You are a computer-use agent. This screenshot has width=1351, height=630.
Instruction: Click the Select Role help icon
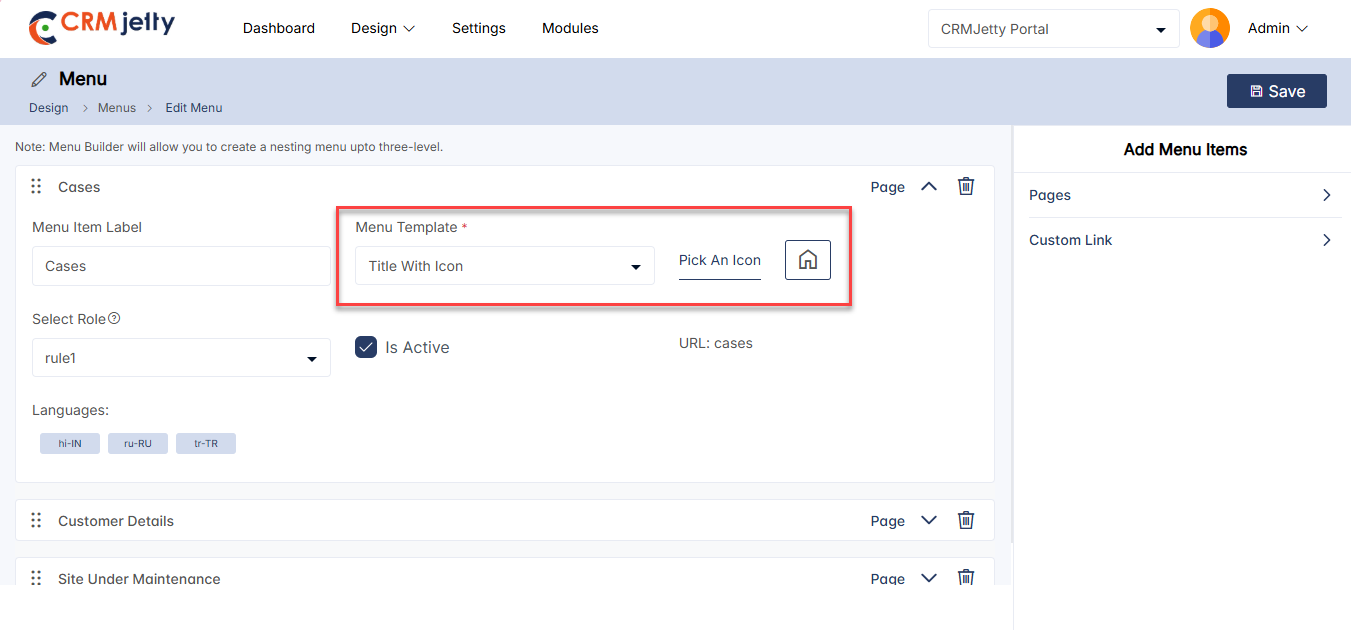(x=114, y=319)
